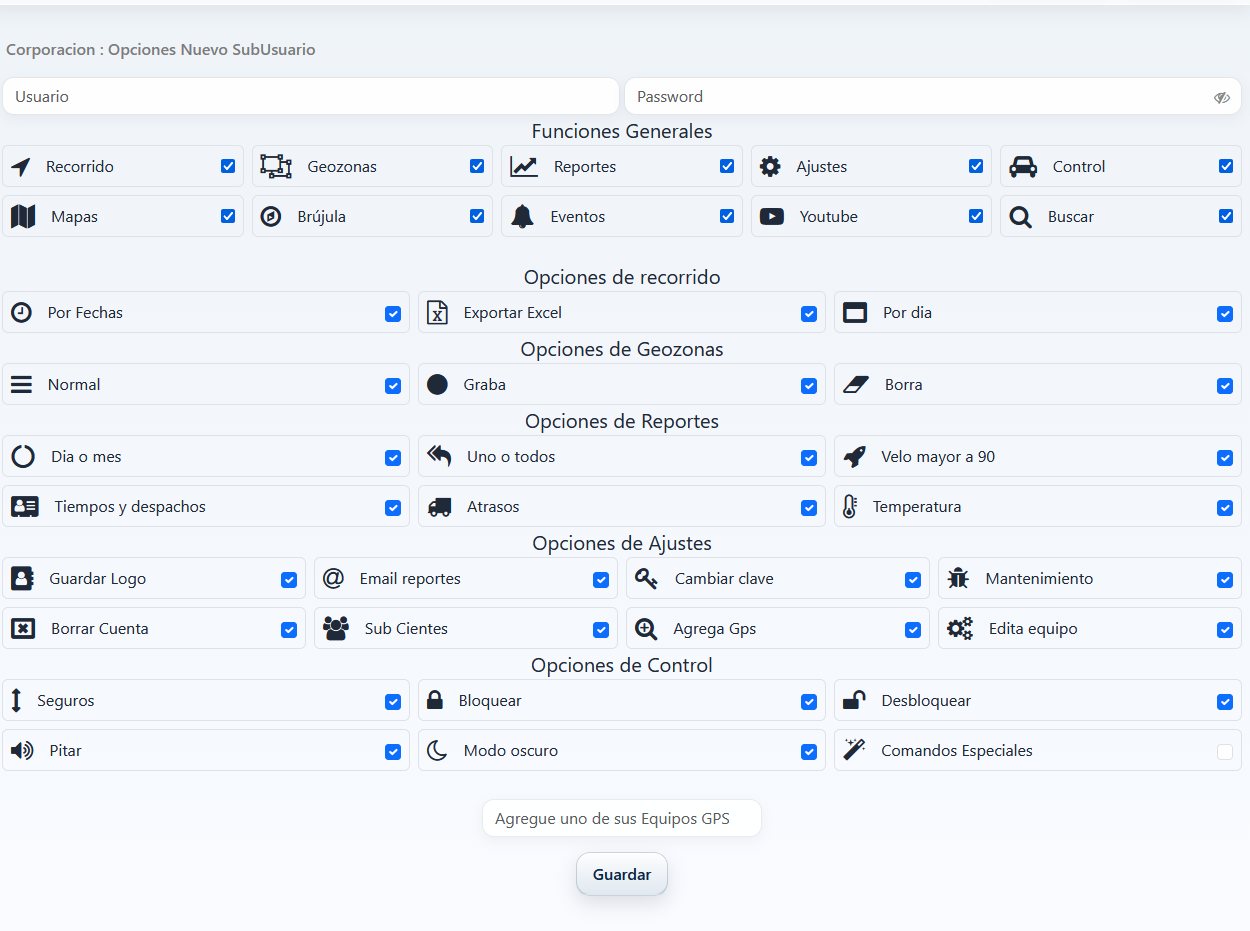Click the Guardar Logo address book icon

pyautogui.click(x=22, y=579)
